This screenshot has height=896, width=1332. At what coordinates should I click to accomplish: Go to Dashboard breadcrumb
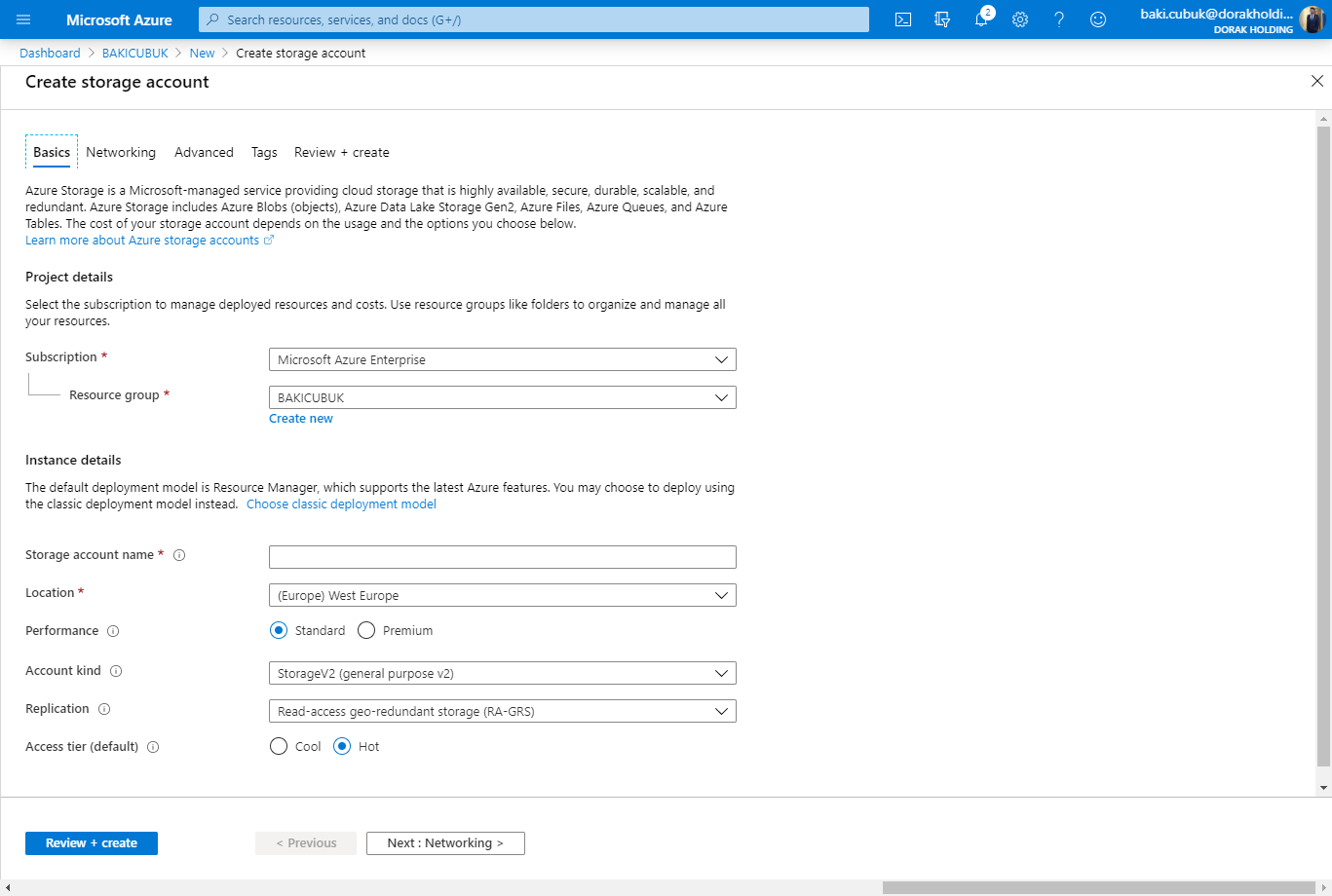click(x=50, y=53)
